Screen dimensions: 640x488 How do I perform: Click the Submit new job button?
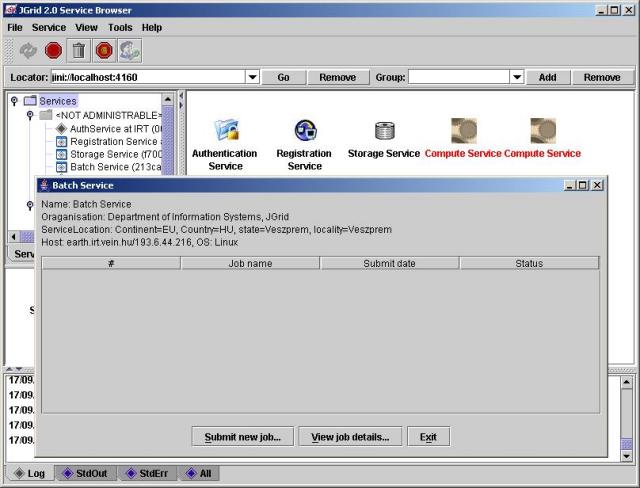pyautogui.click(x=243, y=437)
